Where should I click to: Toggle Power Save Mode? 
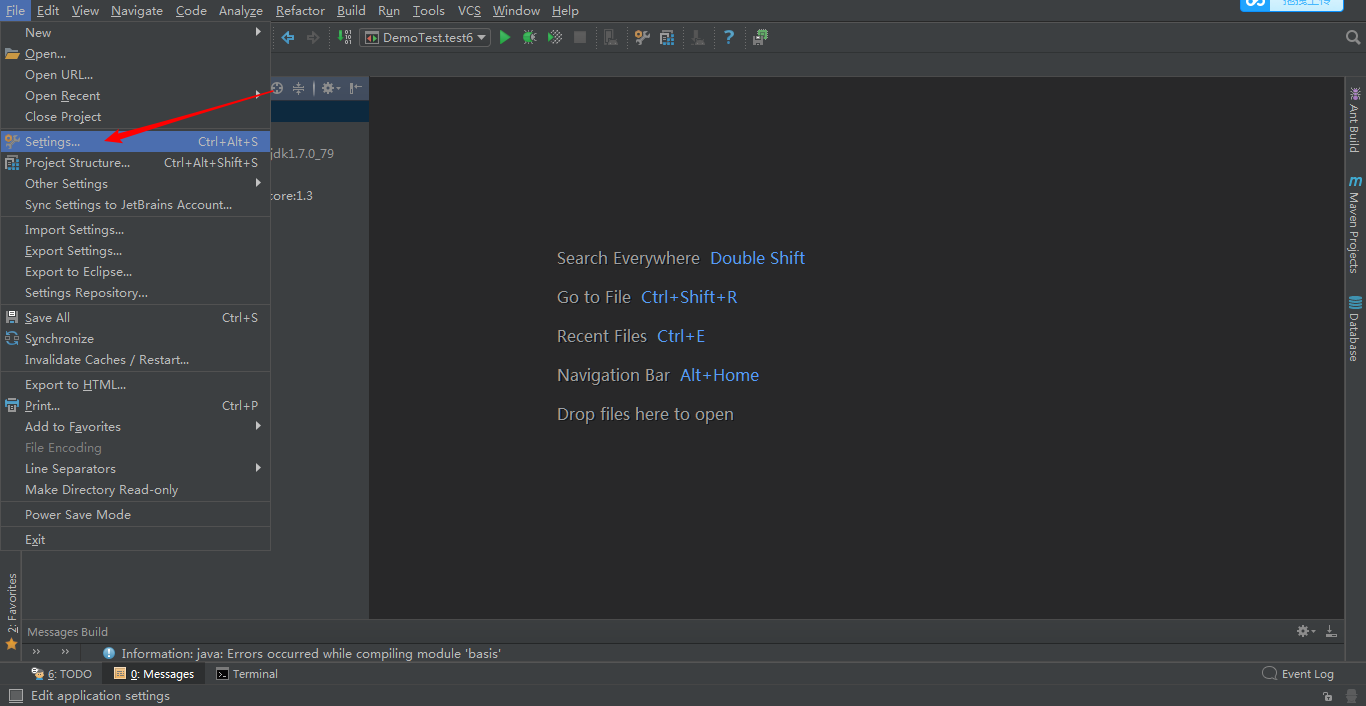78,514
